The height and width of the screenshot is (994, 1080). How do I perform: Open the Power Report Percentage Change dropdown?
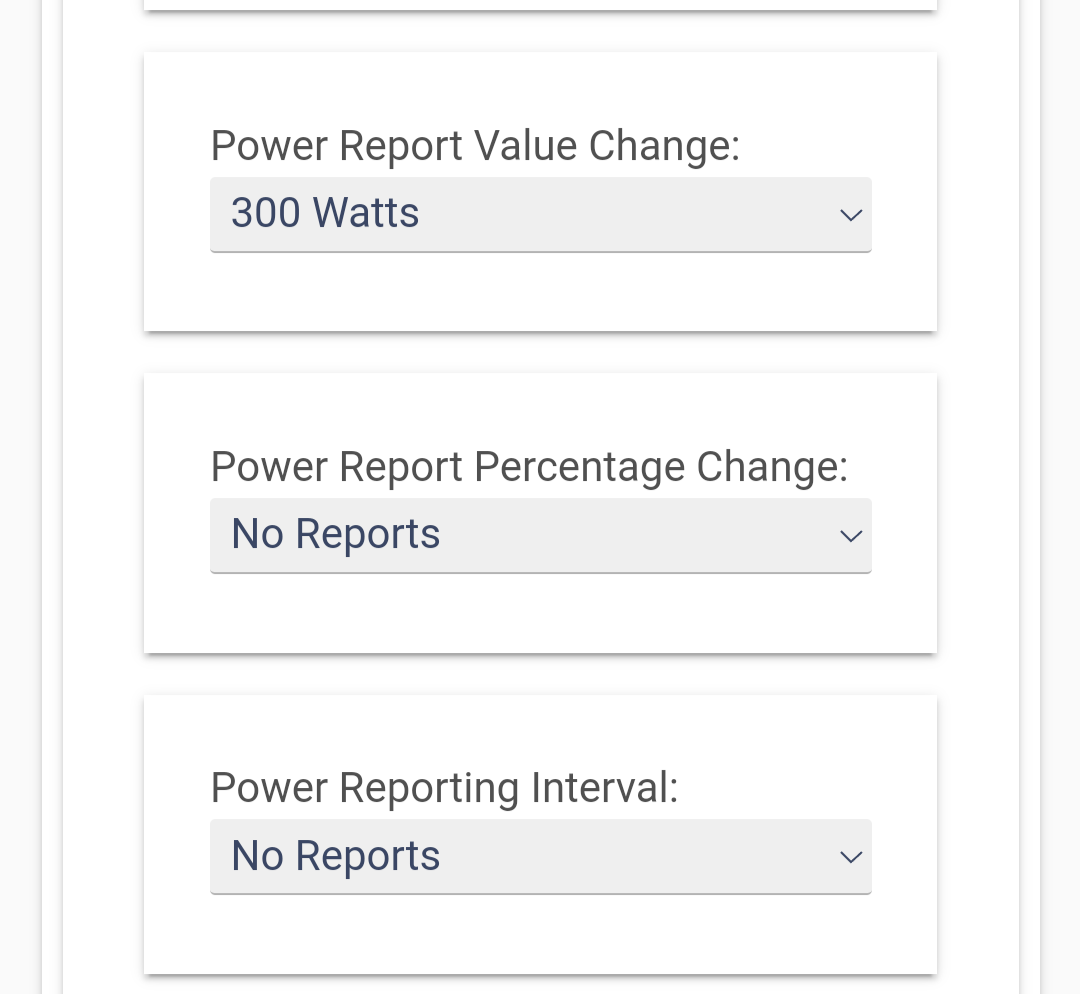coord(541,536)
